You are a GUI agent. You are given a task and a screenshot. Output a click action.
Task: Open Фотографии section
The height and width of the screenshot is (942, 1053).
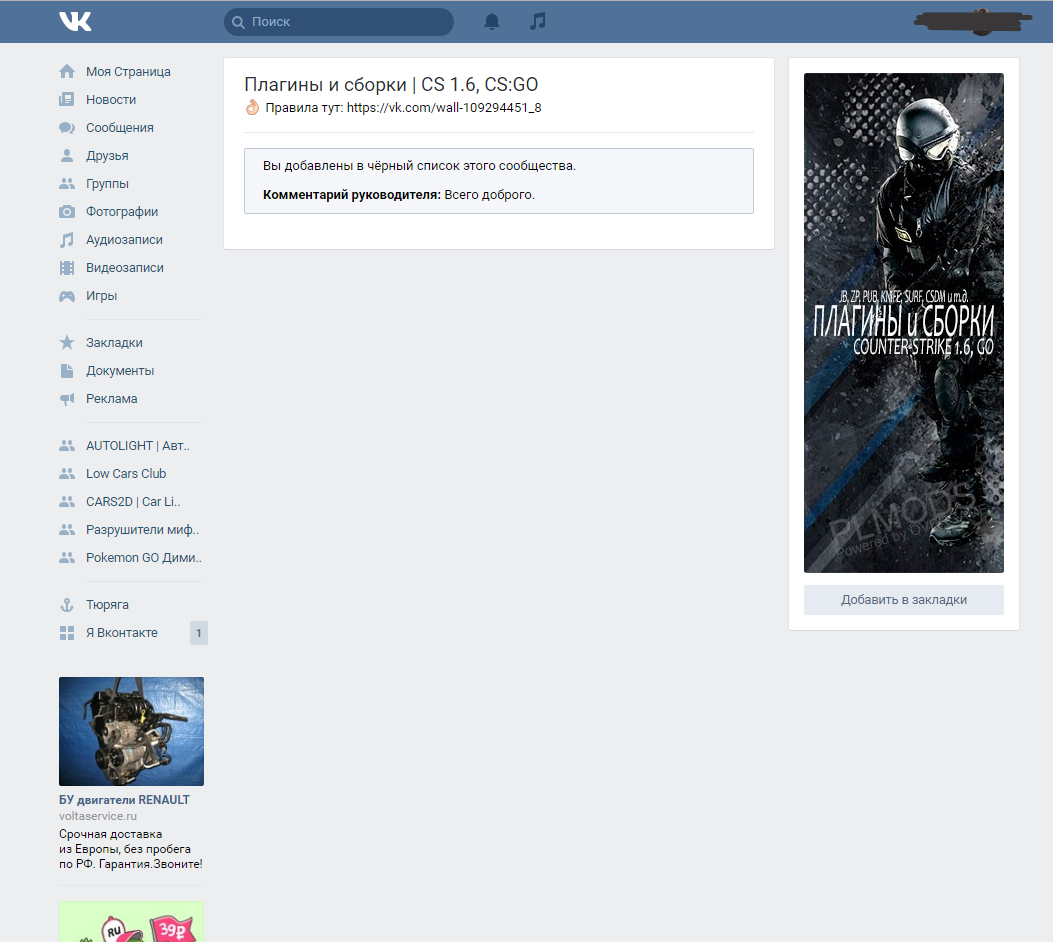122,211
